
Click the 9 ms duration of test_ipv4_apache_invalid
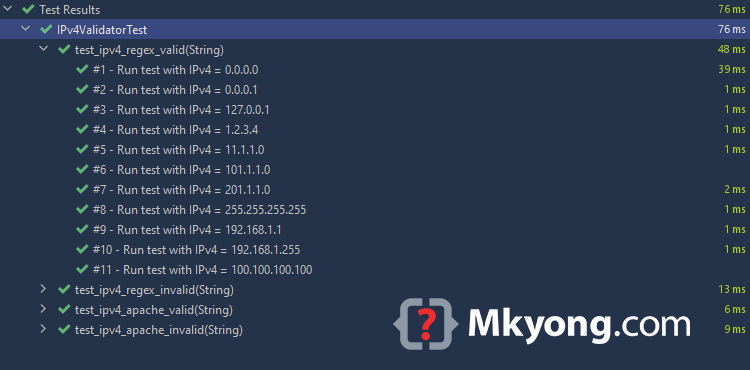tap(735, 329)
